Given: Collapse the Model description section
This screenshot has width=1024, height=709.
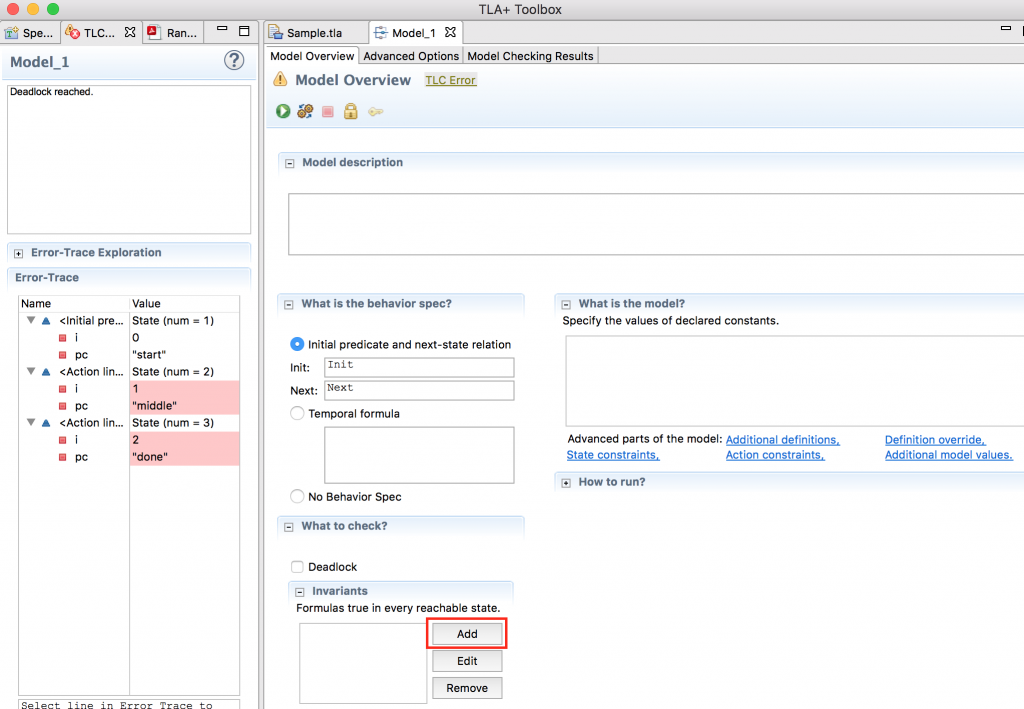Looking at the screenshot, I should point(289,163).
